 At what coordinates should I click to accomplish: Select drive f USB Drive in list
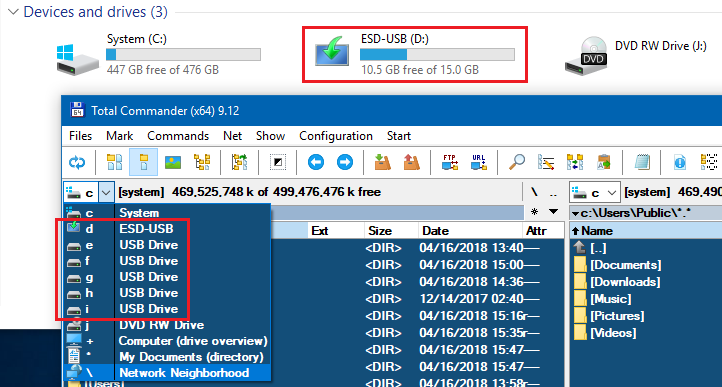pos(167,261)
